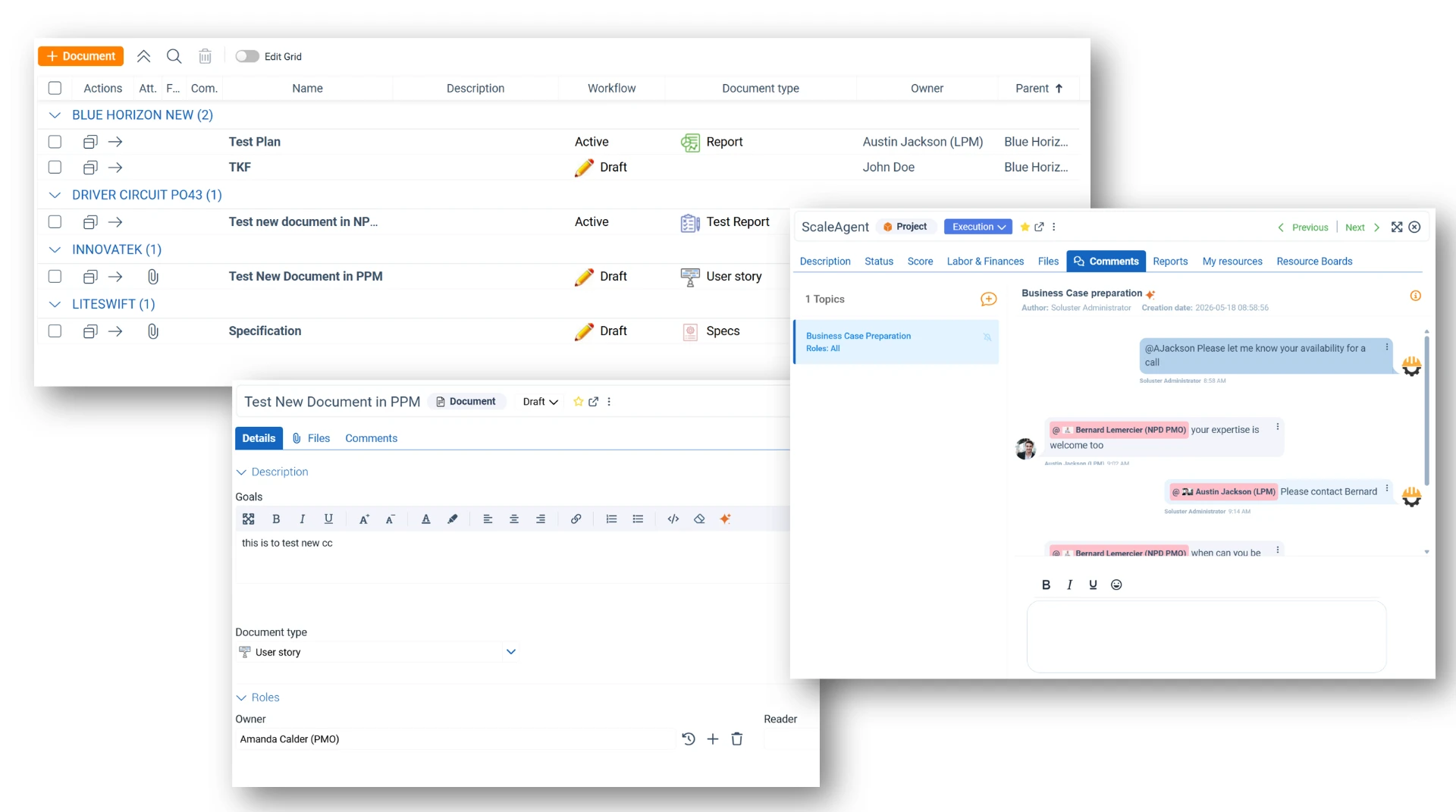Click the orange Document button
Image resolution: width=1456 pixels, height=812 pixels.
click(81, 56)
